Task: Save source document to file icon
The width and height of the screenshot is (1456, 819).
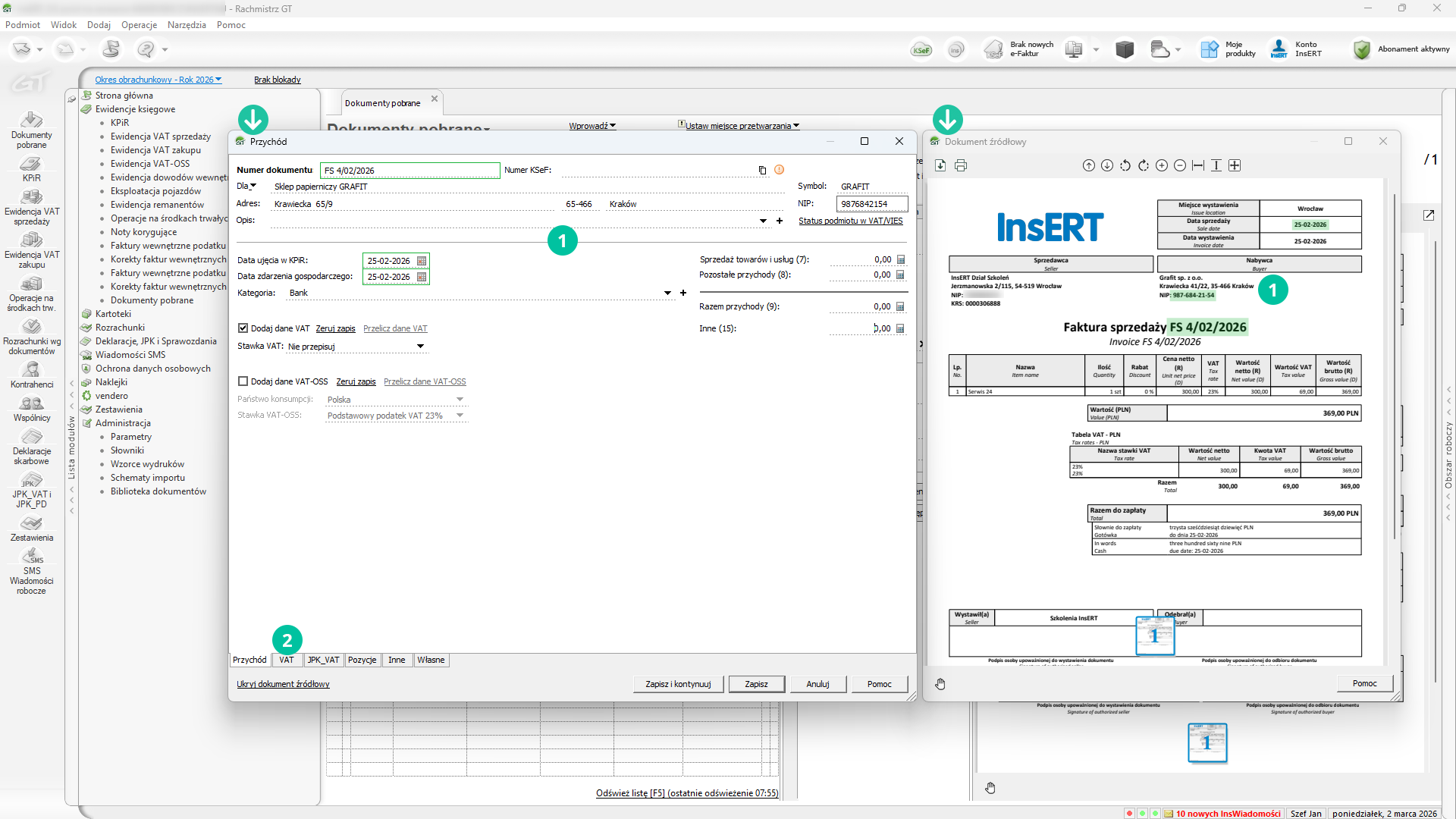Action: 940,165
